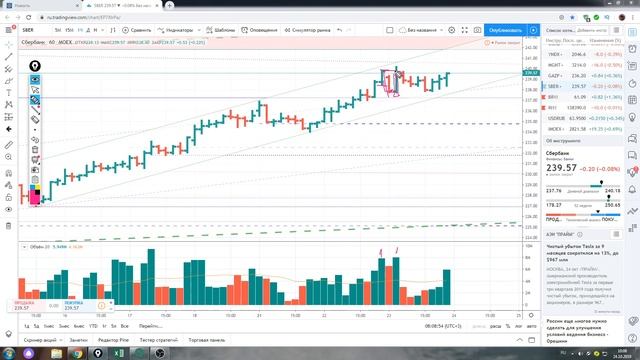
Task: Hide all drawings with eye icon
Action: coord(9,209)
